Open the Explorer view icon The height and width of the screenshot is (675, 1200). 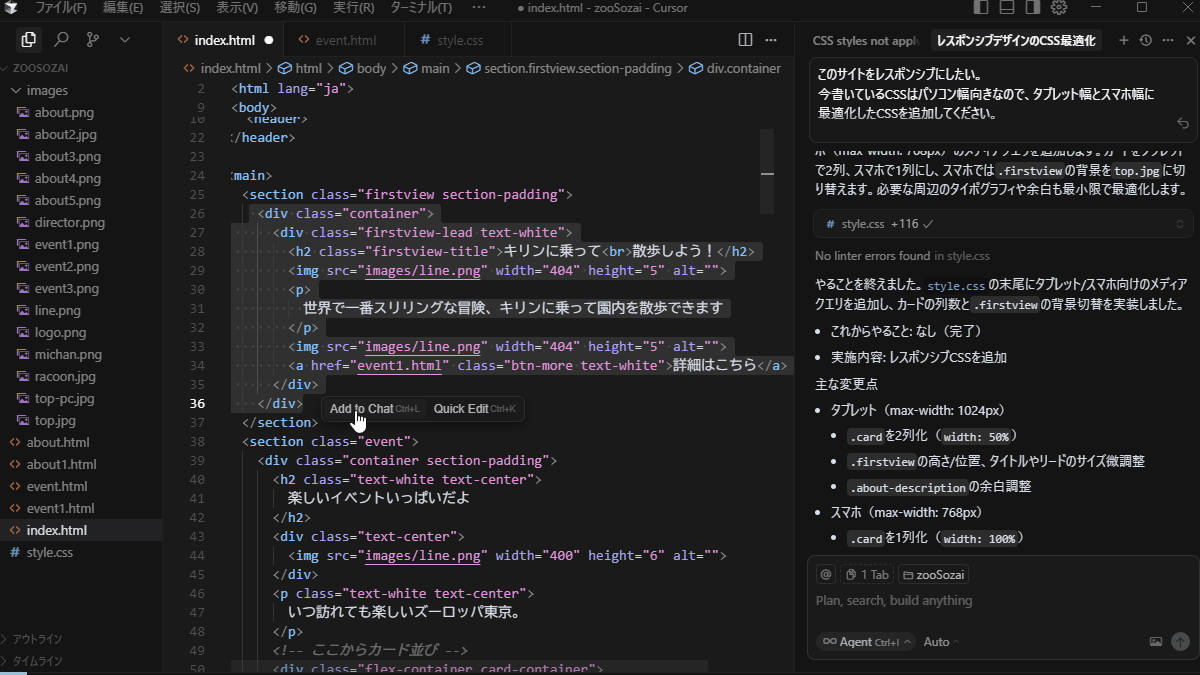[29, 40]
